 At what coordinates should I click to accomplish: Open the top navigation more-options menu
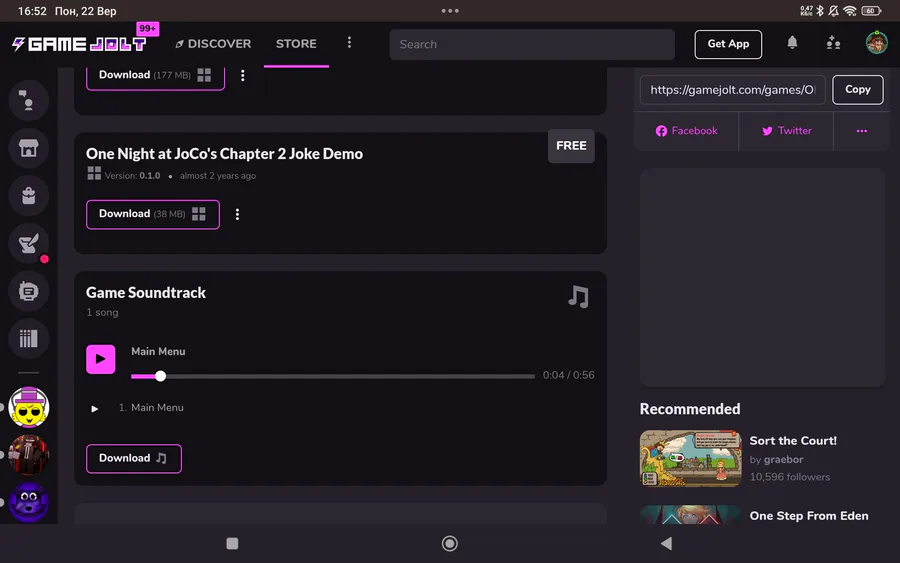(x=349, y=42)
